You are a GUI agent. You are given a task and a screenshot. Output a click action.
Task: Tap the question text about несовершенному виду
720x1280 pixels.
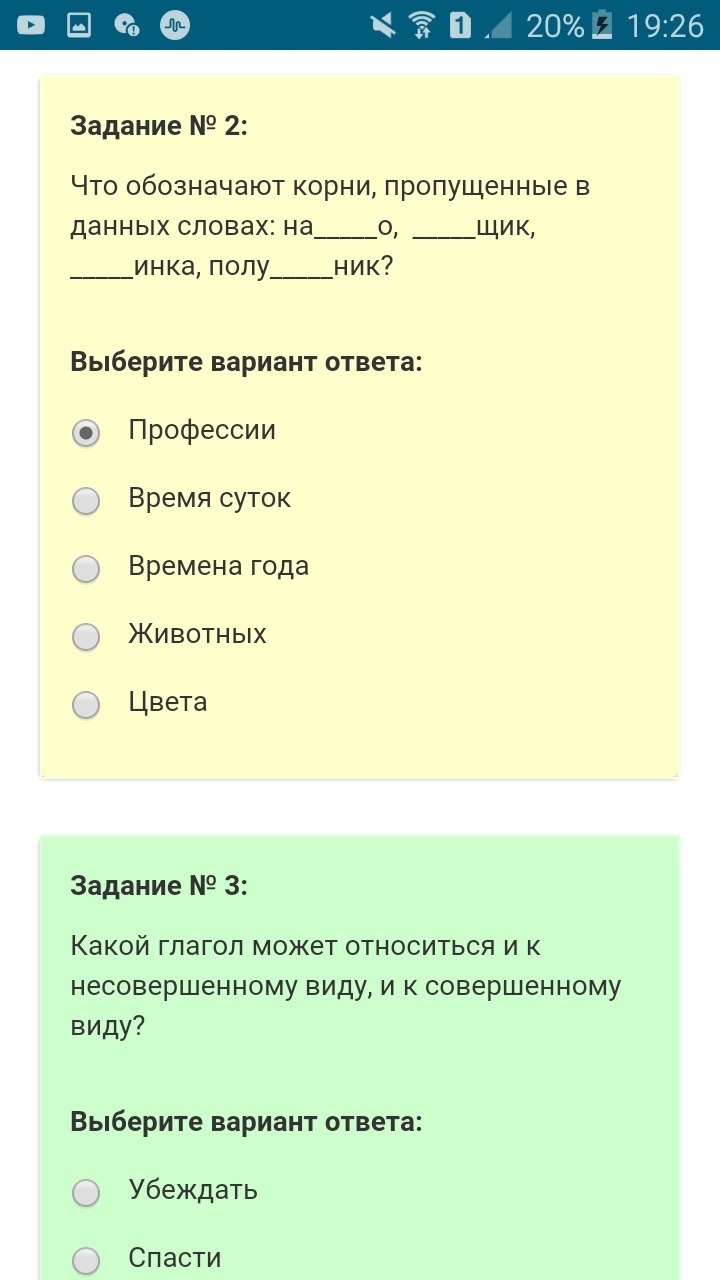pyautogui.click(x=345, y=986)
